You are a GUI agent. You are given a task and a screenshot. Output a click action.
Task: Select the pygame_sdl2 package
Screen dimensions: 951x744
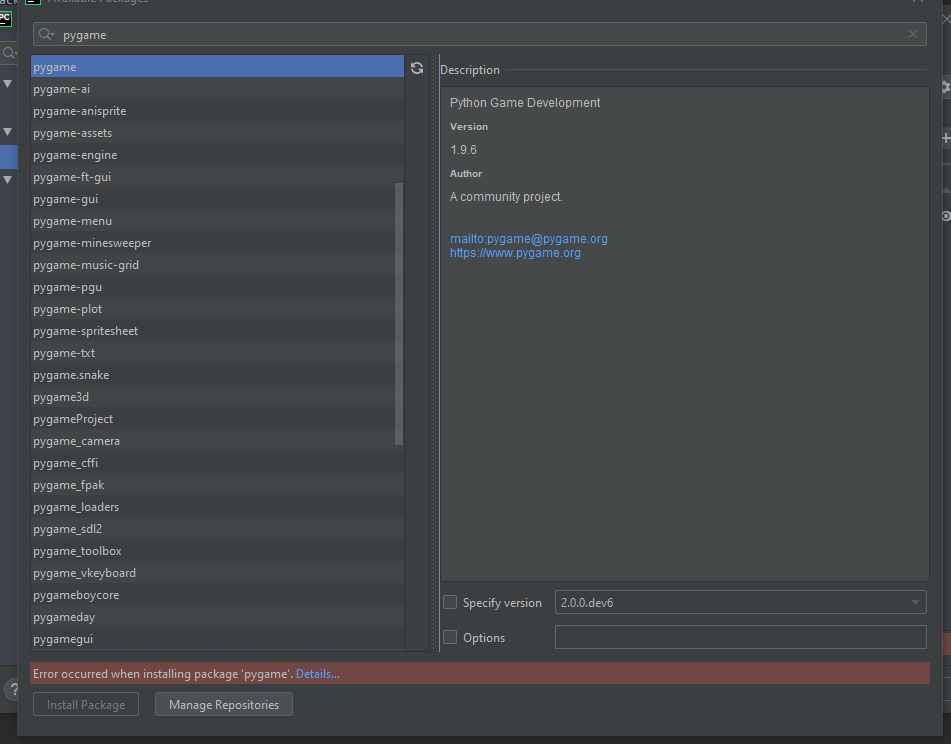pos(67,529)
